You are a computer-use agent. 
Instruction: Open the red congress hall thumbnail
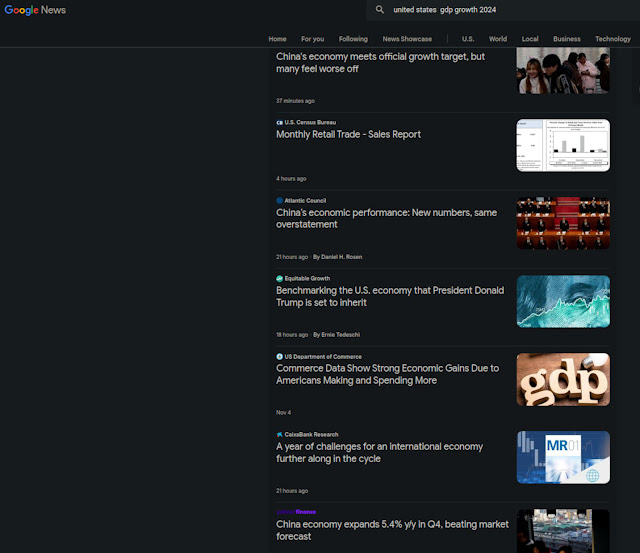[563, 223]
